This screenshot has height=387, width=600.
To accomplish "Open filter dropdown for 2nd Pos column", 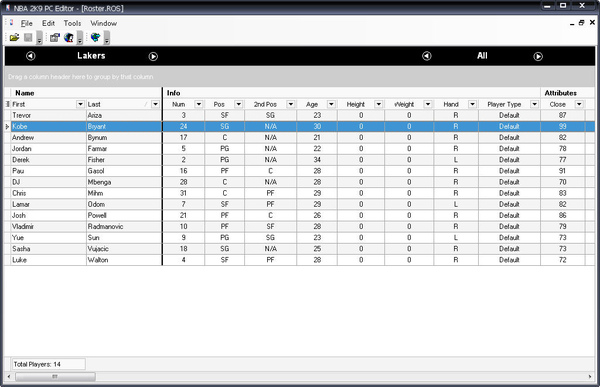I will [291, 104].
